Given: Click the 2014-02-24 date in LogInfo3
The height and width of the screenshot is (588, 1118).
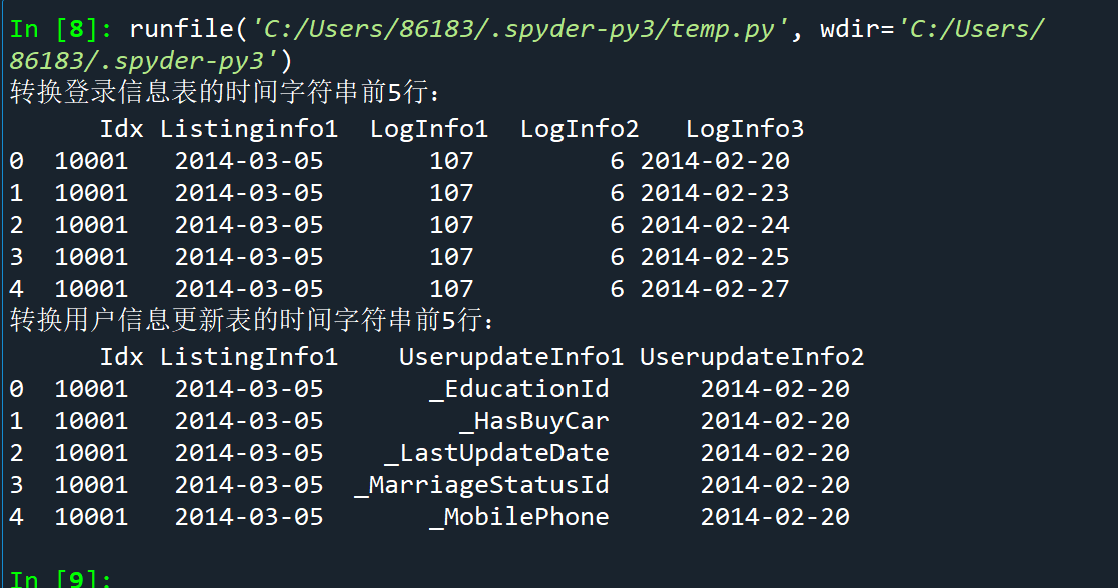Looking at the screenshot, I should click(715, 225).
